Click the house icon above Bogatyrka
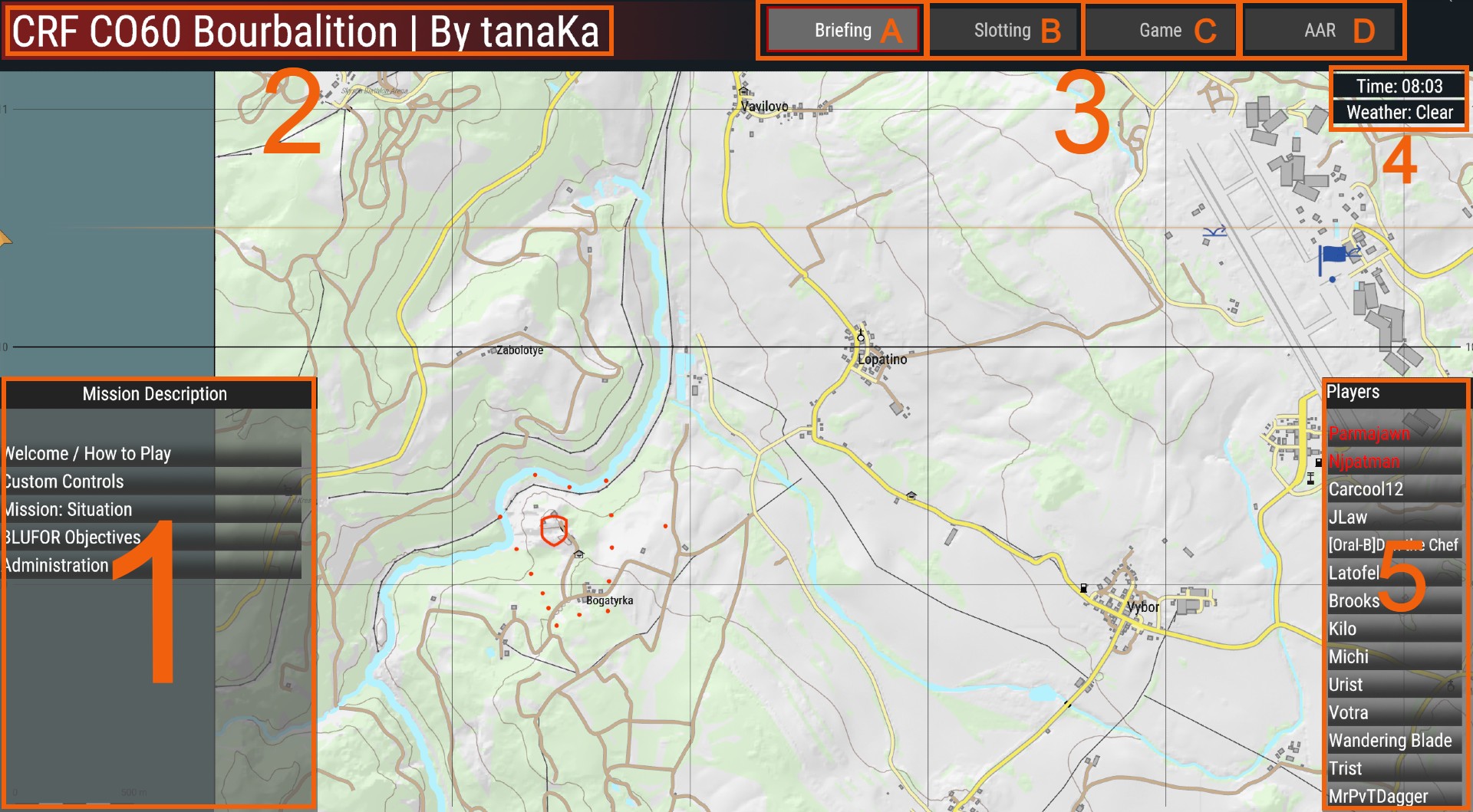The width and height of the screenshot is (1473, 812). point(579,554)
